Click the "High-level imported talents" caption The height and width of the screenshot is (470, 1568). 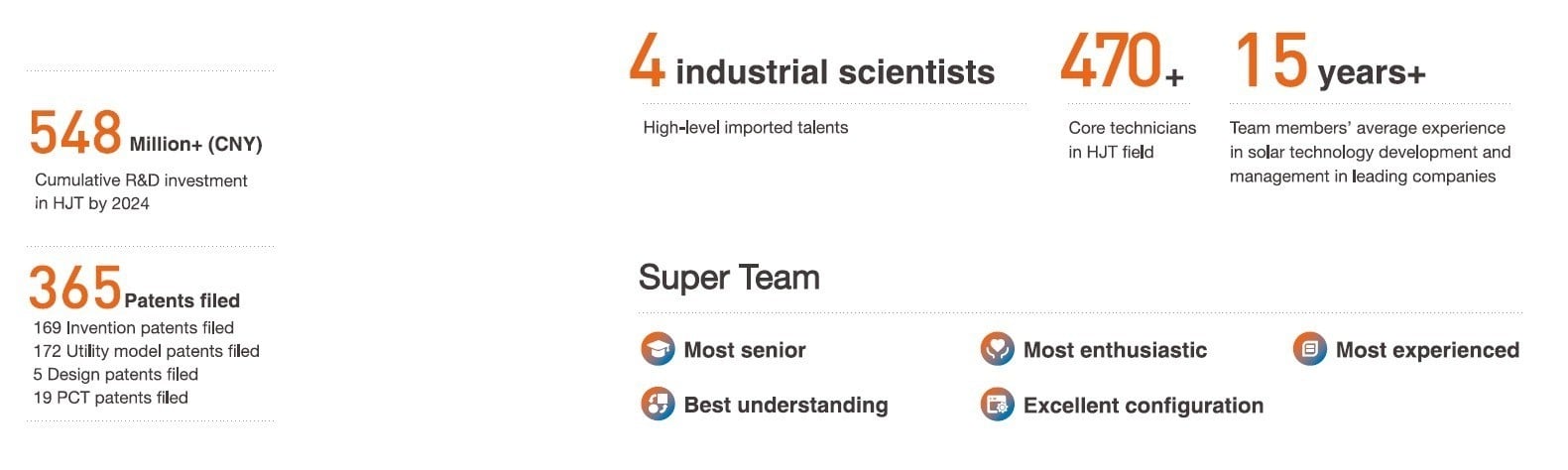pos(746,127)
